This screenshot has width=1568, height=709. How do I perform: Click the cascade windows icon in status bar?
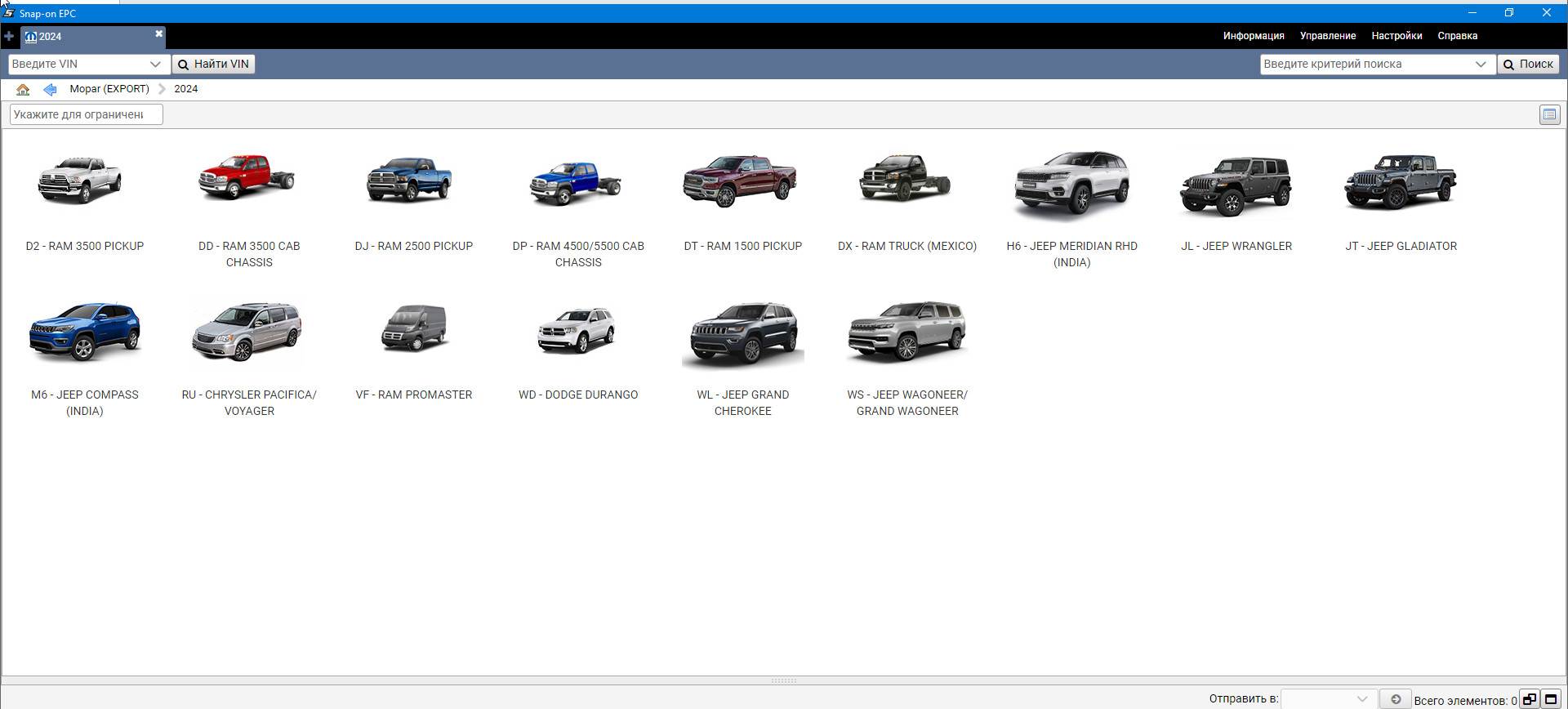coord(1530,699)
